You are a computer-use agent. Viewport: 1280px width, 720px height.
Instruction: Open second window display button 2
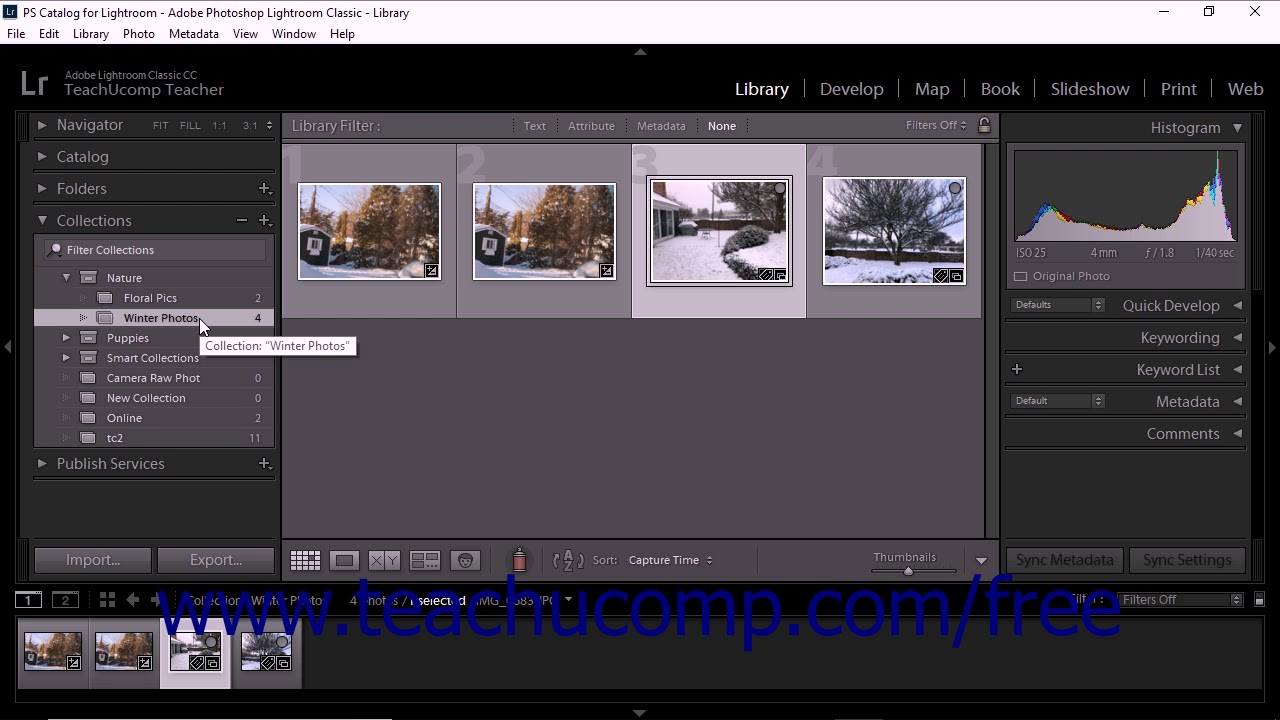65,600
